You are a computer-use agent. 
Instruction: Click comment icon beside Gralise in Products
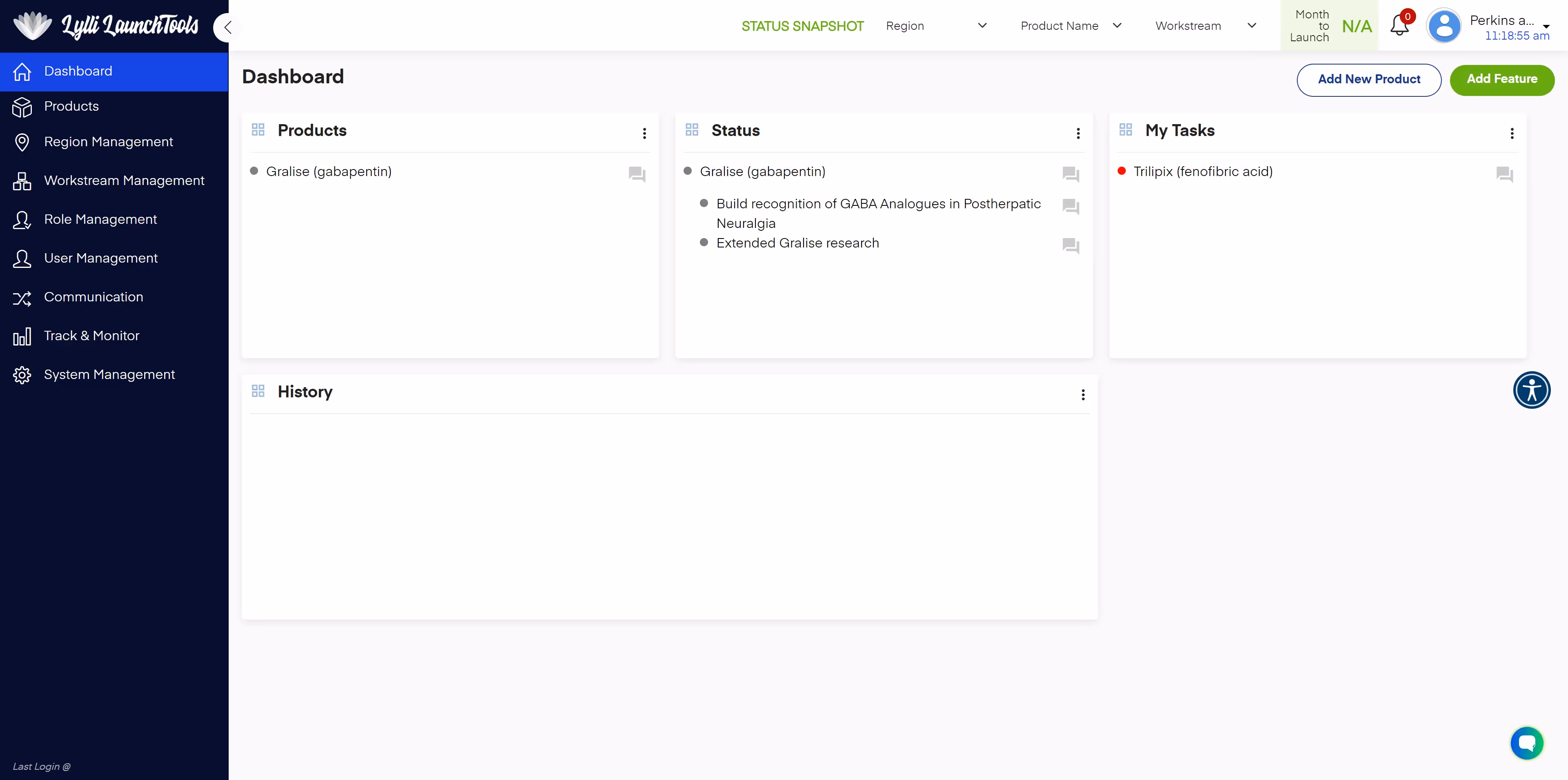point(637,174)
